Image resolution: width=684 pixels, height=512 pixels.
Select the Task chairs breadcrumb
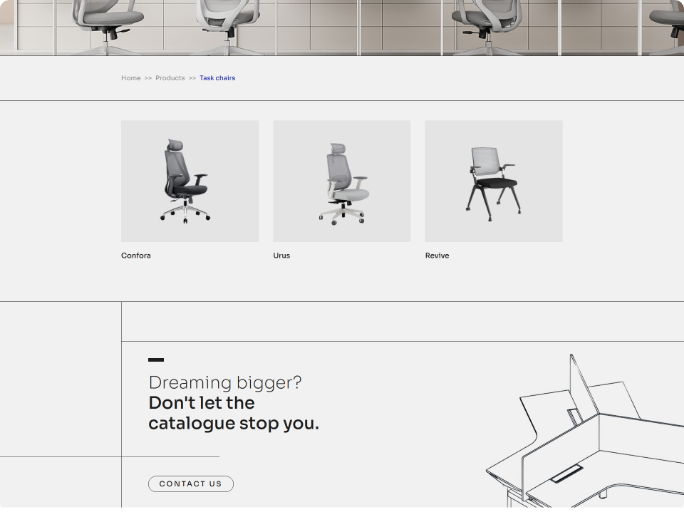[217, 78]
